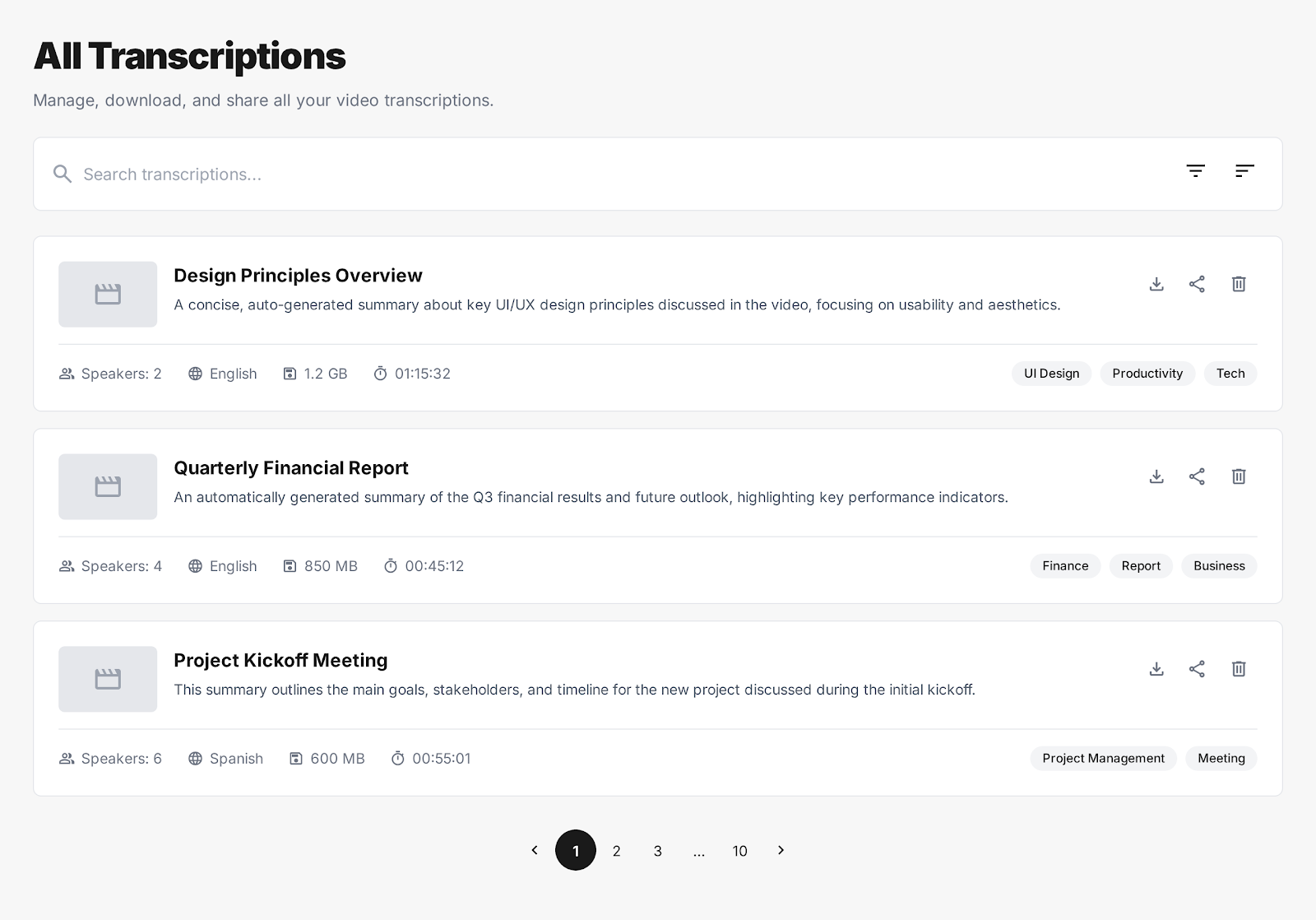Download the Project Kickoff Meeting transcription

tap(1156, 669)
